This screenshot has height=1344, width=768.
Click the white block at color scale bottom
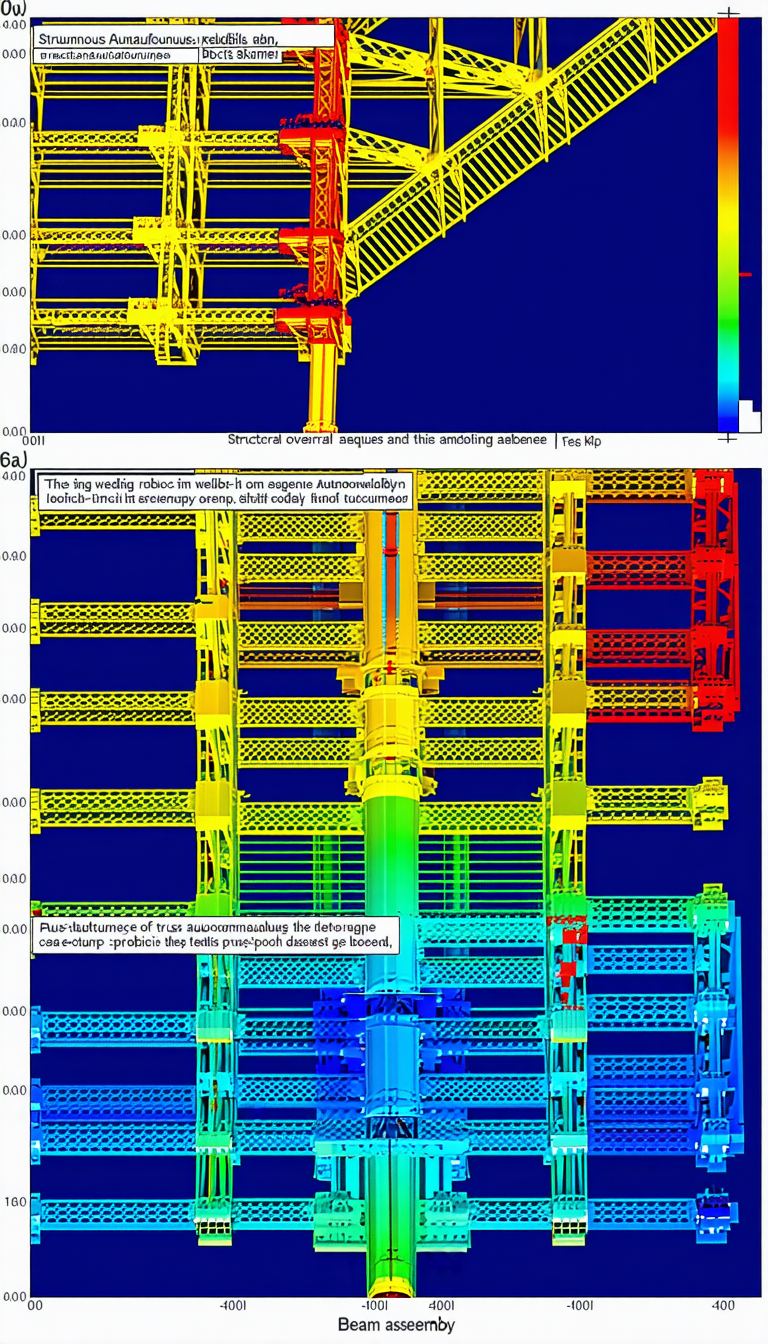click(749, 416)
